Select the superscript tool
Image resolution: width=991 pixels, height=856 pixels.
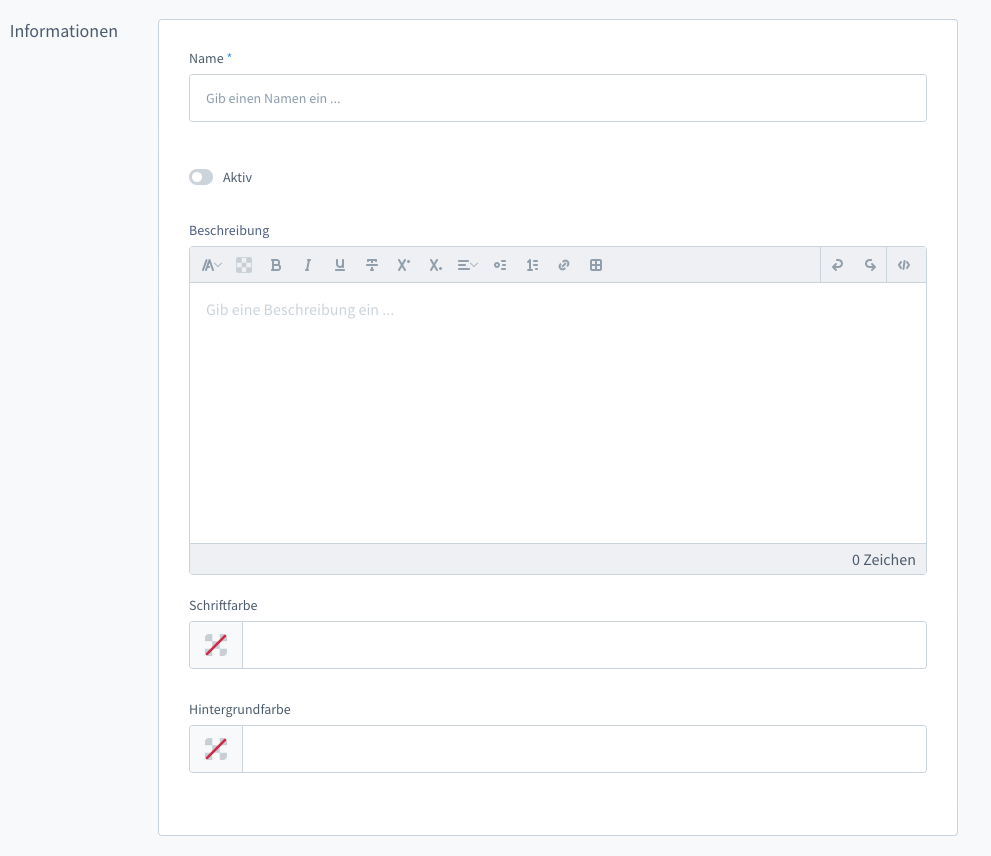[x=404, y=265]
